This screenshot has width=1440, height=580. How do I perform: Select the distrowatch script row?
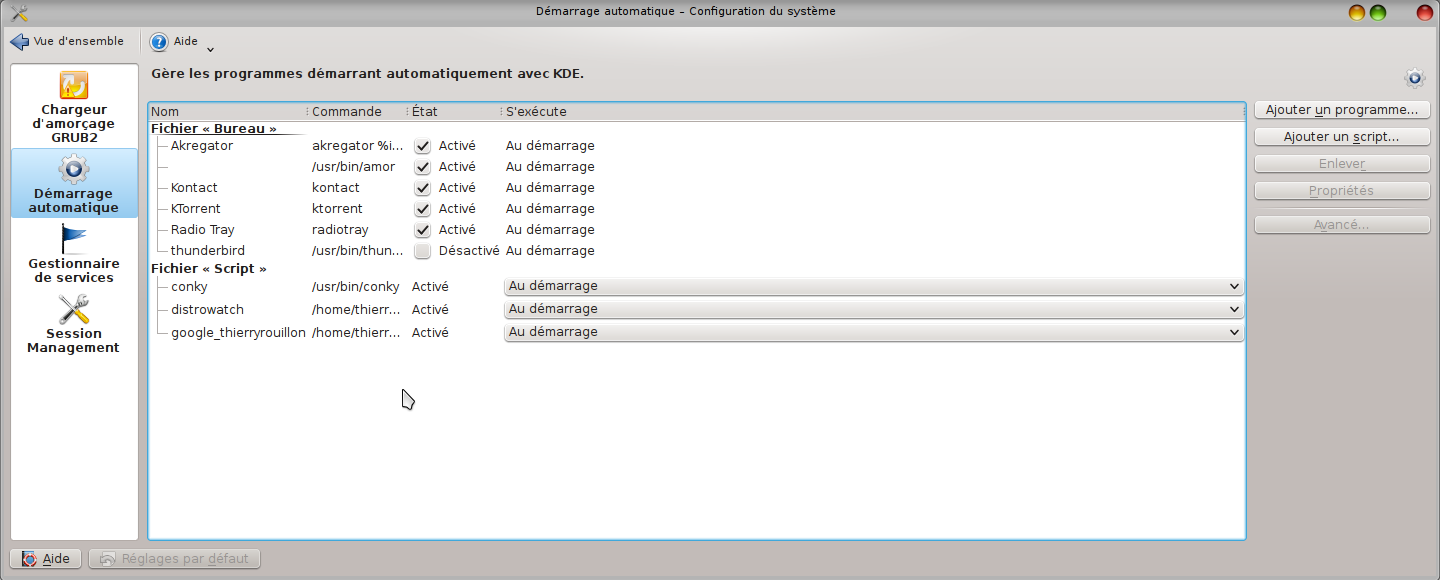[207, 310]
